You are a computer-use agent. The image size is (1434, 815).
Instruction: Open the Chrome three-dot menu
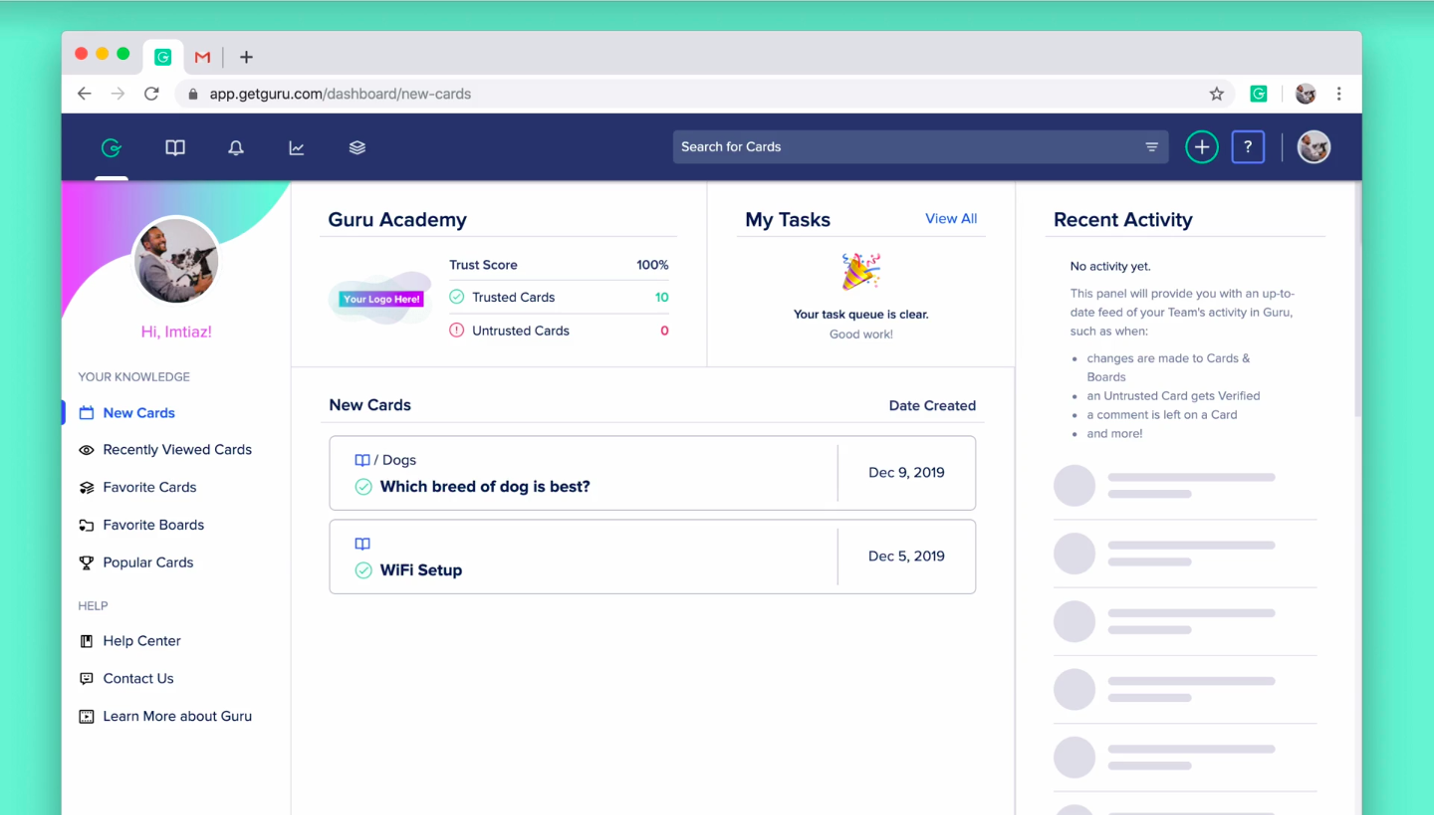pyautogui.click(x=1339, y=94)
